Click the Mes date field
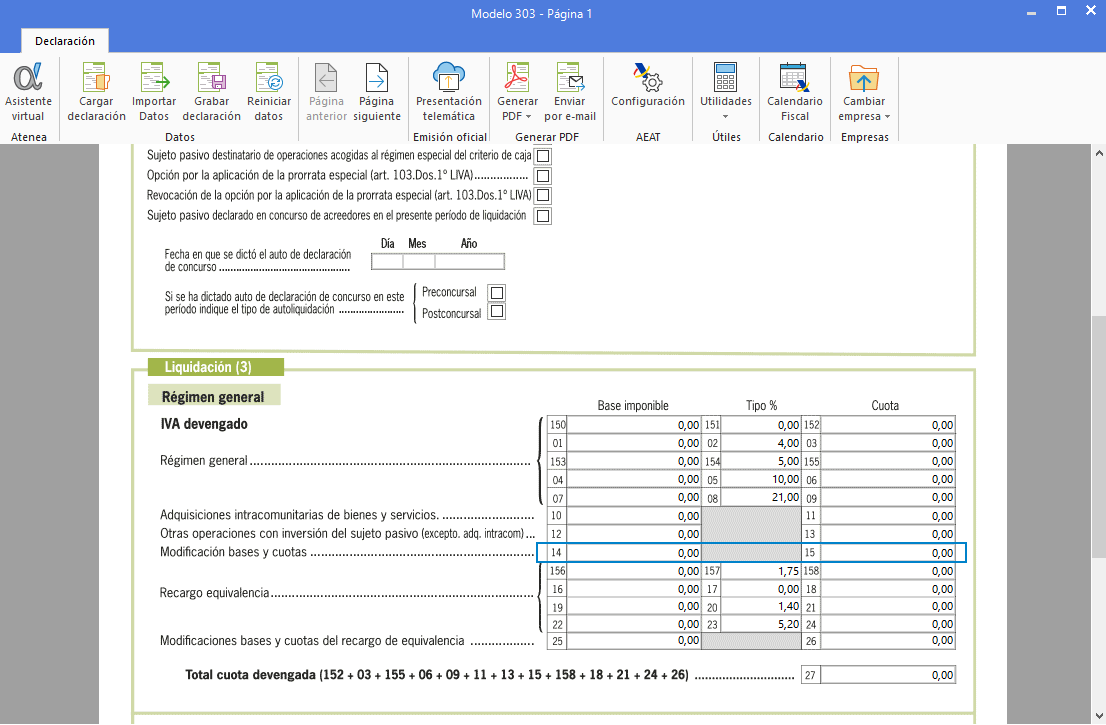This screenshot has width=1106, height=725. [x=419, y=262]
